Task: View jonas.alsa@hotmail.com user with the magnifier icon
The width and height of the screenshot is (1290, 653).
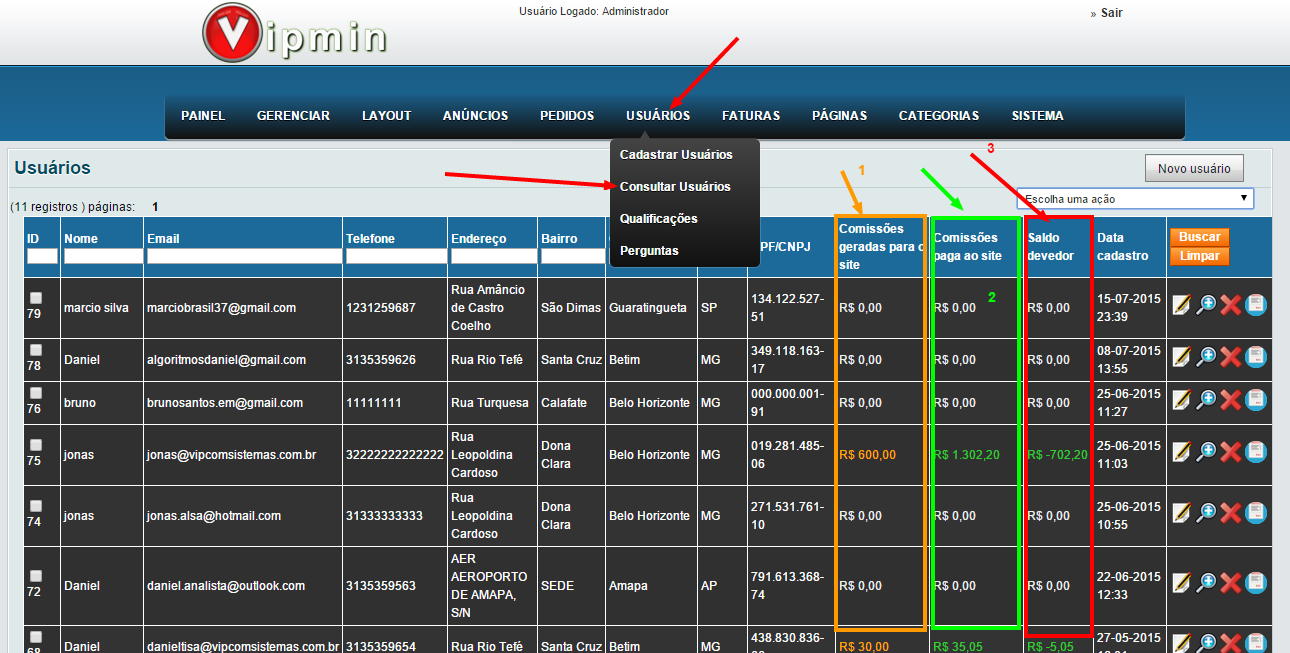Action: click(1206, 513)
